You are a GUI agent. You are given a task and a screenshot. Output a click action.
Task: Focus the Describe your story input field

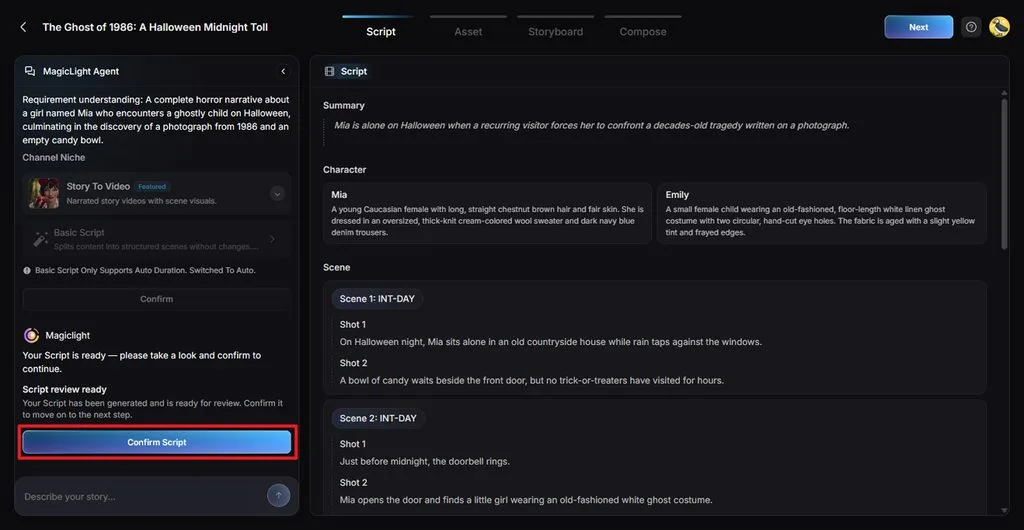pyautogui.click(x=142, y=497)
